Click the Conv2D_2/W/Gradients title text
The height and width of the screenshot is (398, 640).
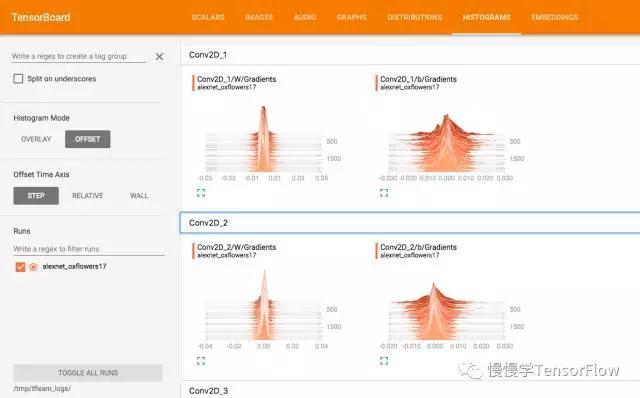click(236, 247)
